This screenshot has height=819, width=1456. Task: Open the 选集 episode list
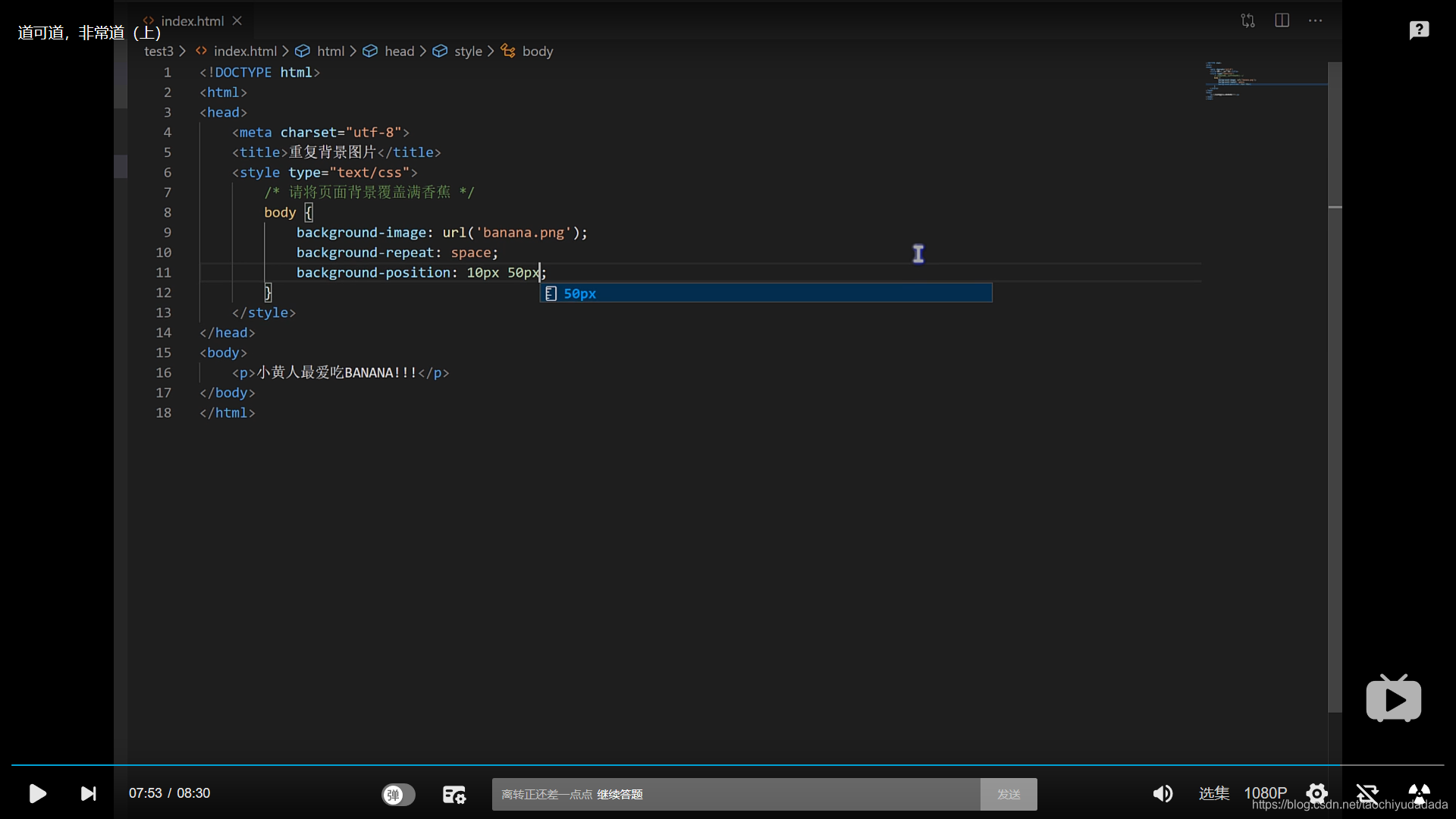1213,793
